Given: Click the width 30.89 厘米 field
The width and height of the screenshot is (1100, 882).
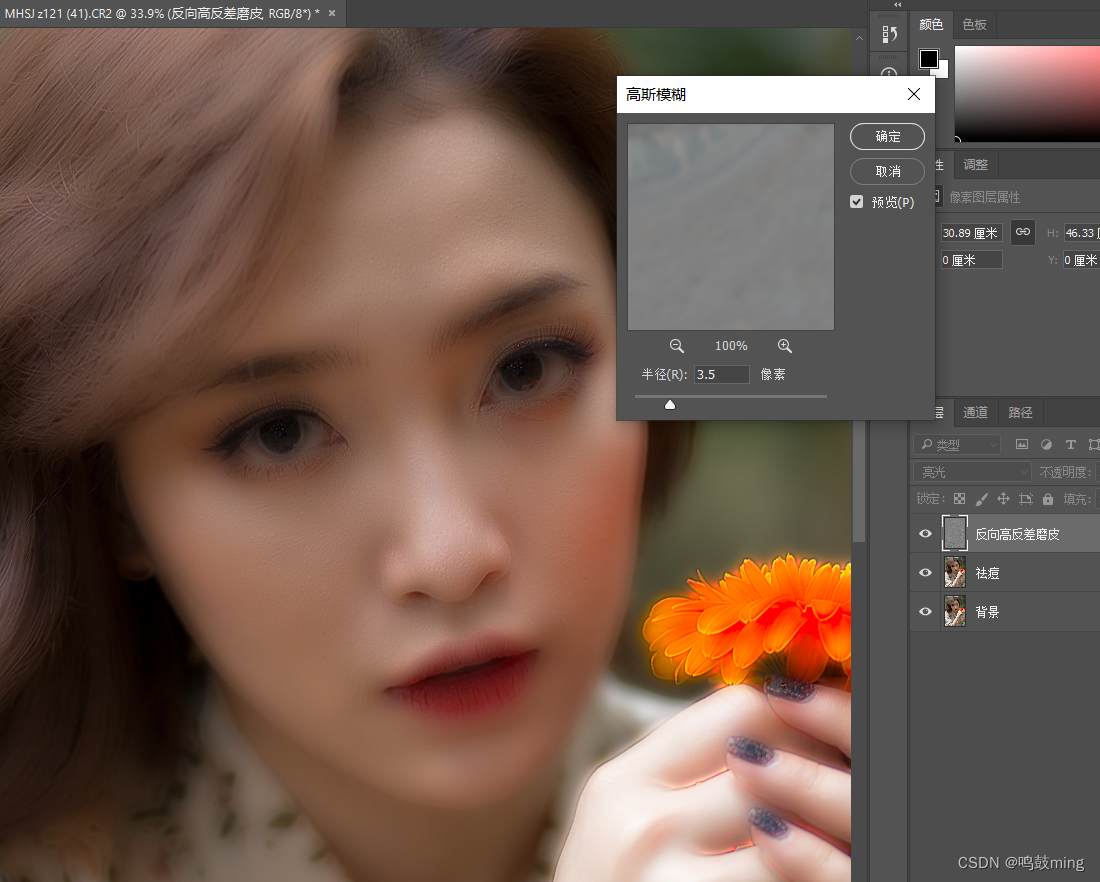Looking at the screenshot, I should (x=971, y=233).
